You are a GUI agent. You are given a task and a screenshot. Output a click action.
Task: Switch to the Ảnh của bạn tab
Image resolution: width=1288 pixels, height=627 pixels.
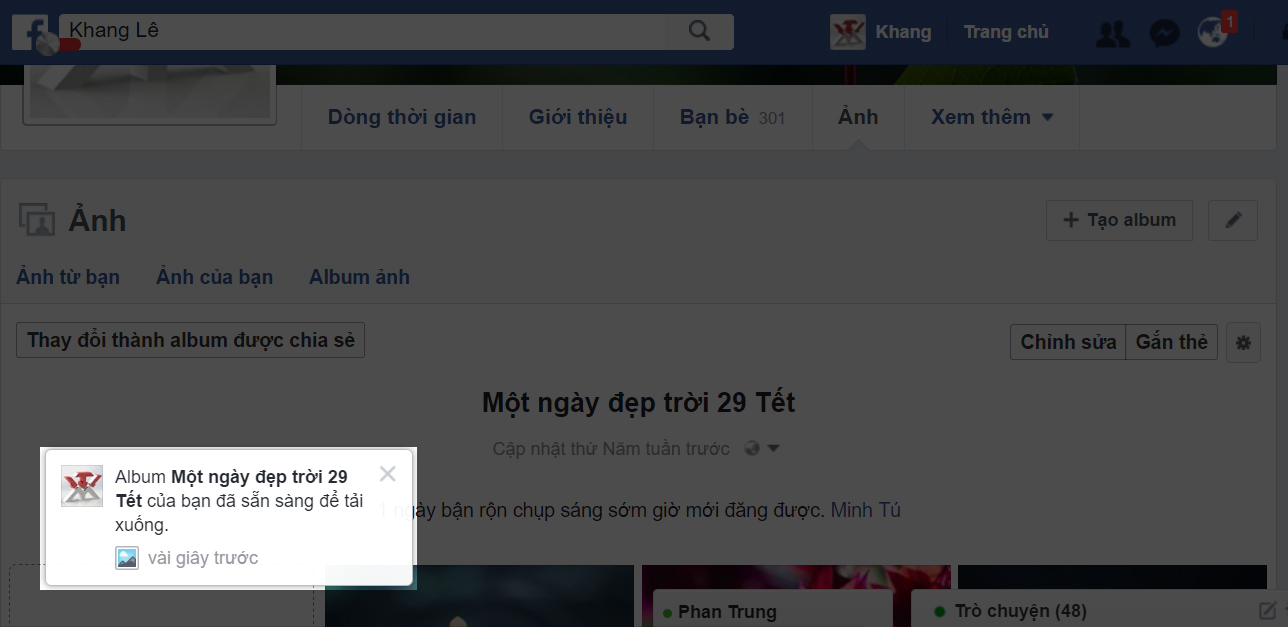coord(214,276)
